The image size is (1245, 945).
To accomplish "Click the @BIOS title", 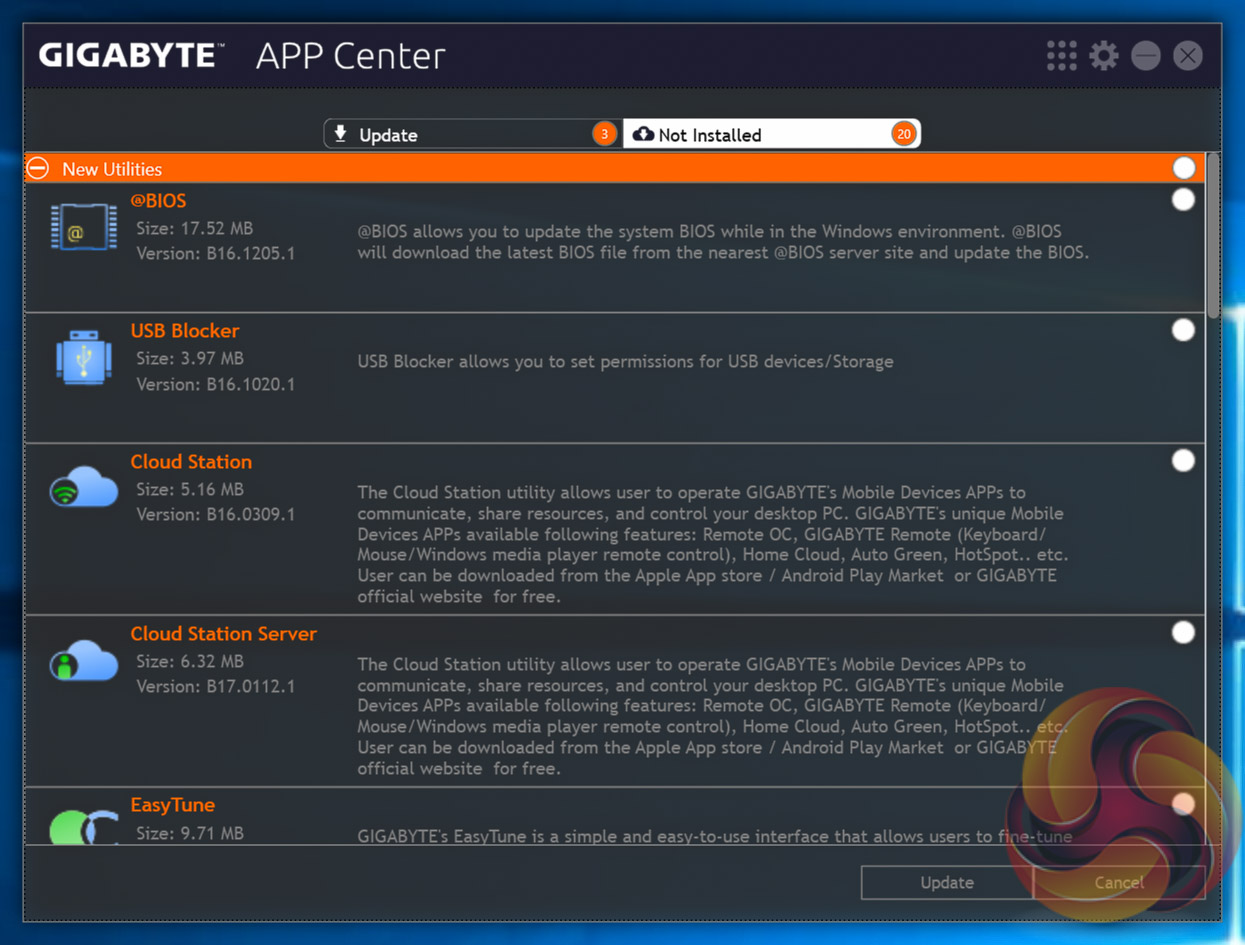I will coord(158,201).
